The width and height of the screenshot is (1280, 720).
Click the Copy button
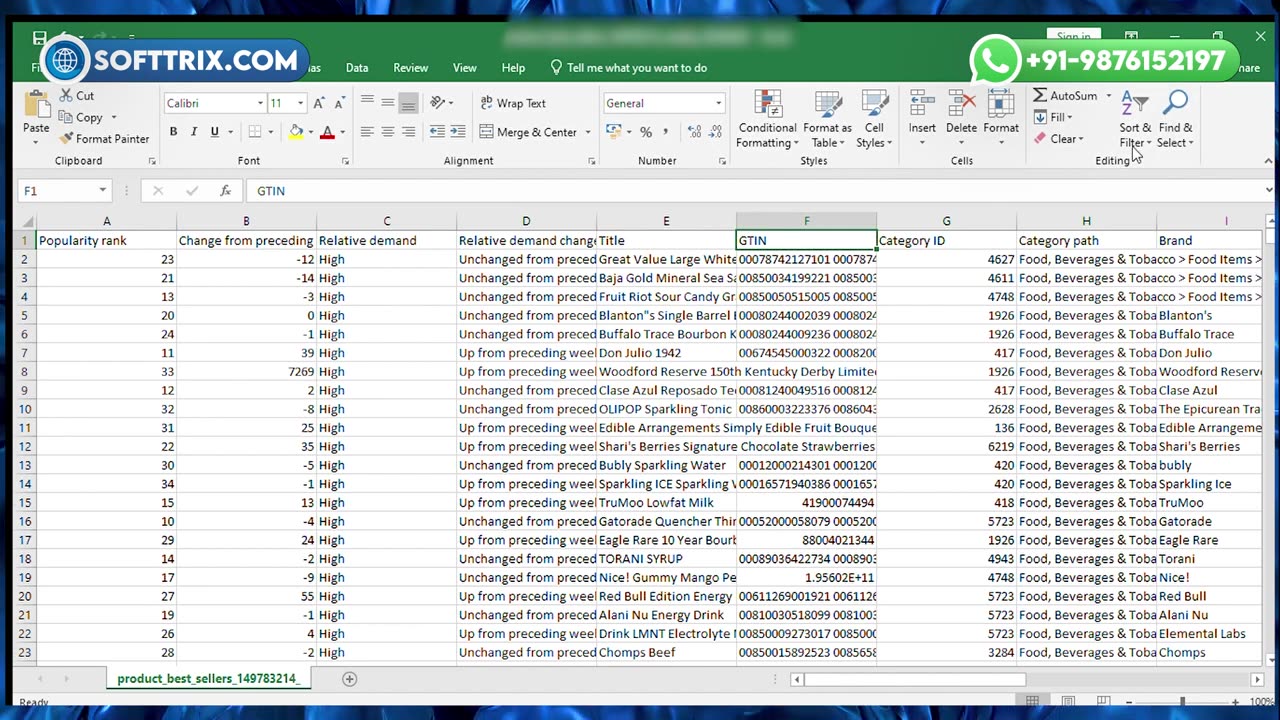[x=81, y=117]
